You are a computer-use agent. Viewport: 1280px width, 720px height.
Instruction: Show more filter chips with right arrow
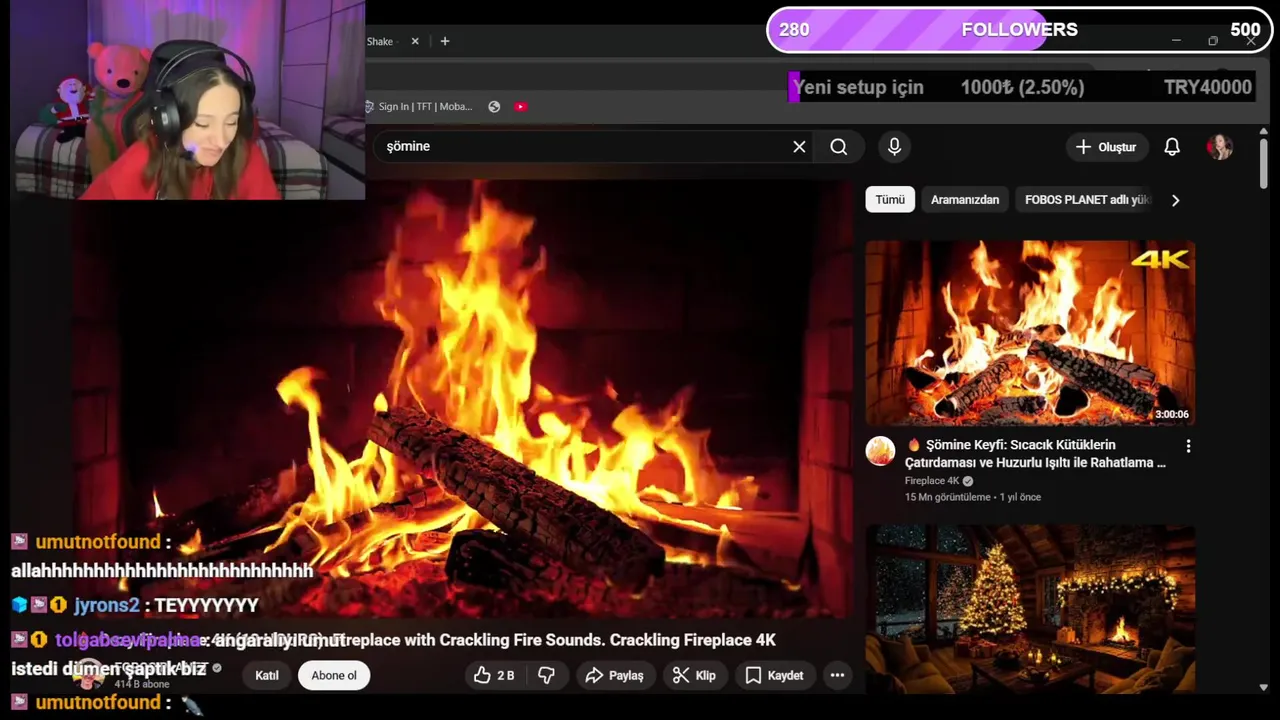(x=1175, y=200)
